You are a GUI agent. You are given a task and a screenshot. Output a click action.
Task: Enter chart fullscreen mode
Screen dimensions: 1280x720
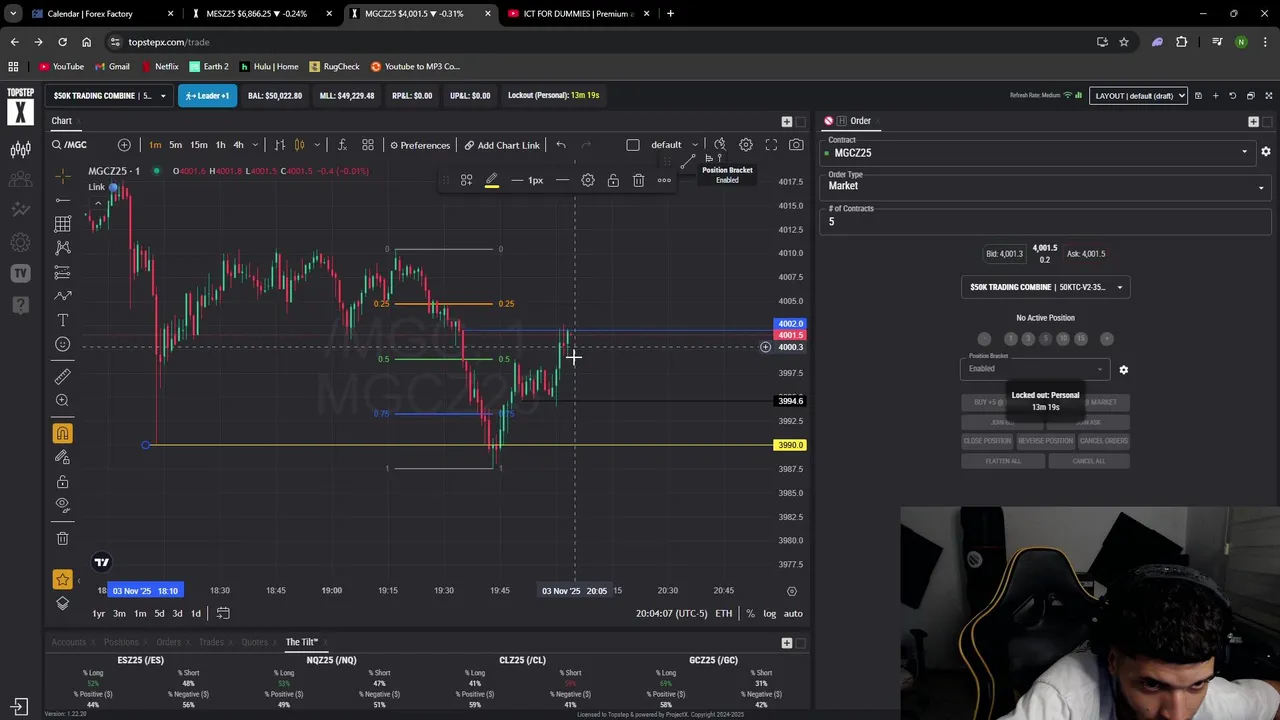coord(771,145)
